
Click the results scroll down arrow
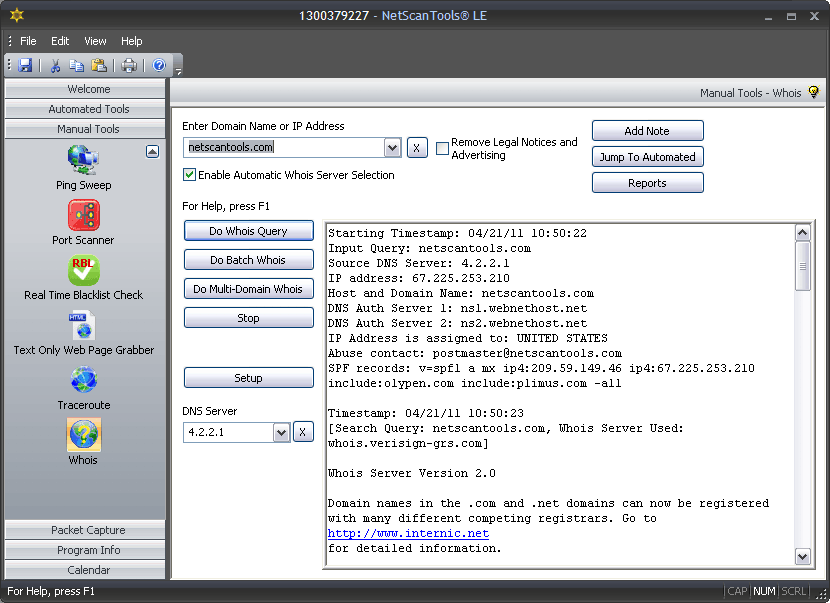coord(802,556)
